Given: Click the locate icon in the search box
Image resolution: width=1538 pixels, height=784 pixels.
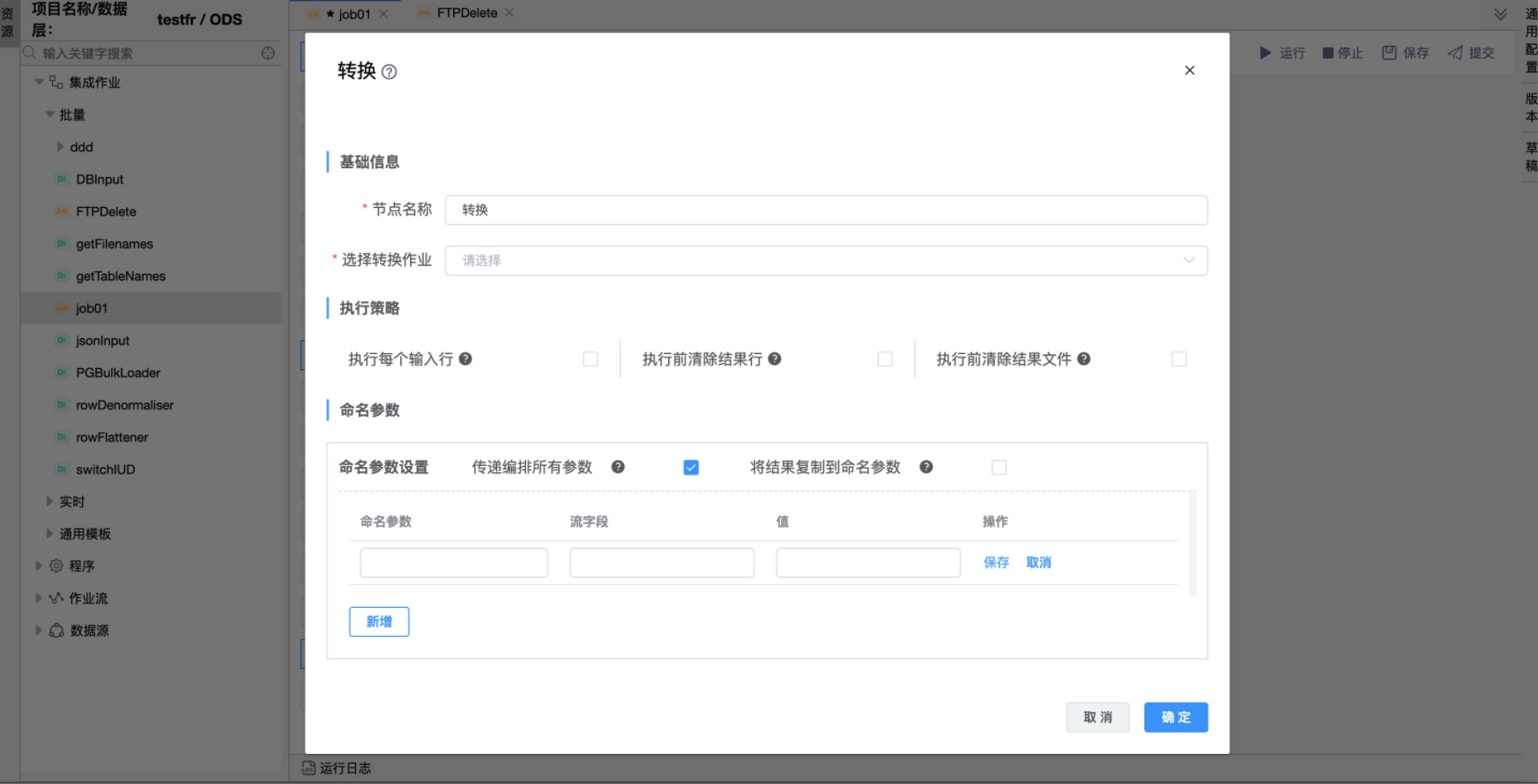Looking at the screenshot, I should 268,54.
